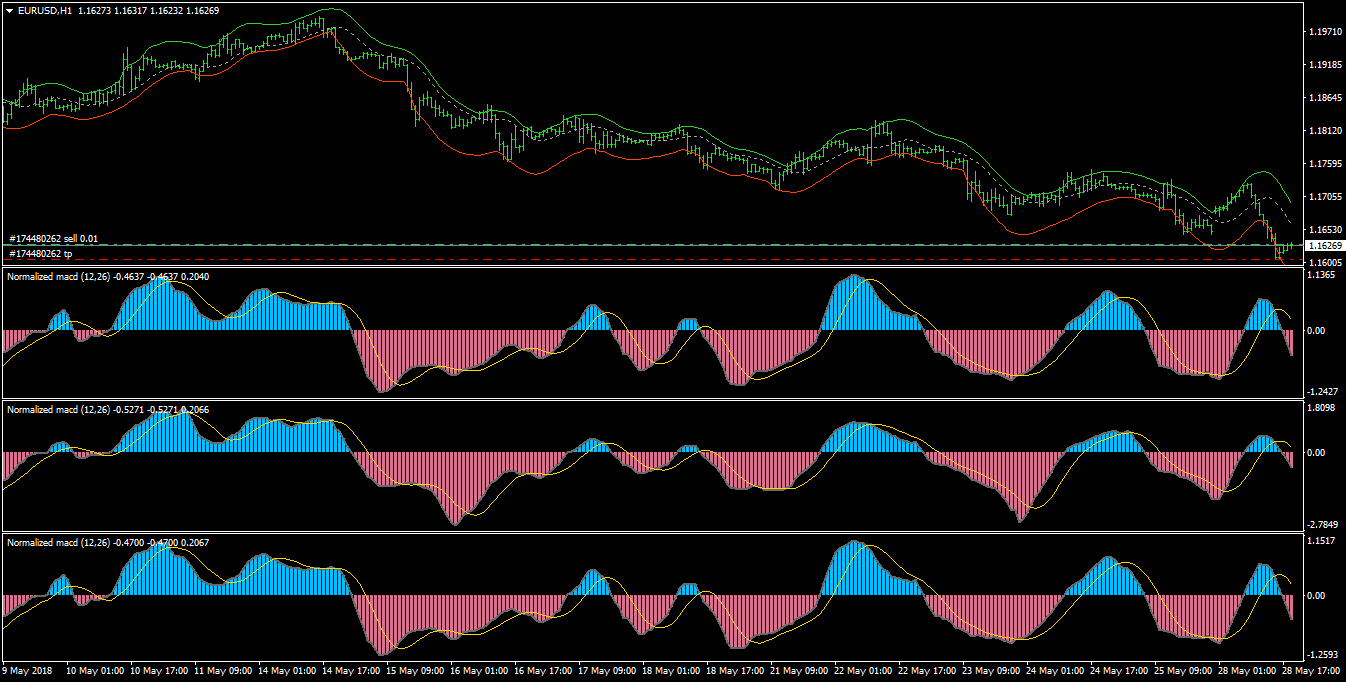This screenshot has height=682, width=1346.
Task: Click price scale value 1.19185
Action: pyautogui.click(x=1323, y=65)
